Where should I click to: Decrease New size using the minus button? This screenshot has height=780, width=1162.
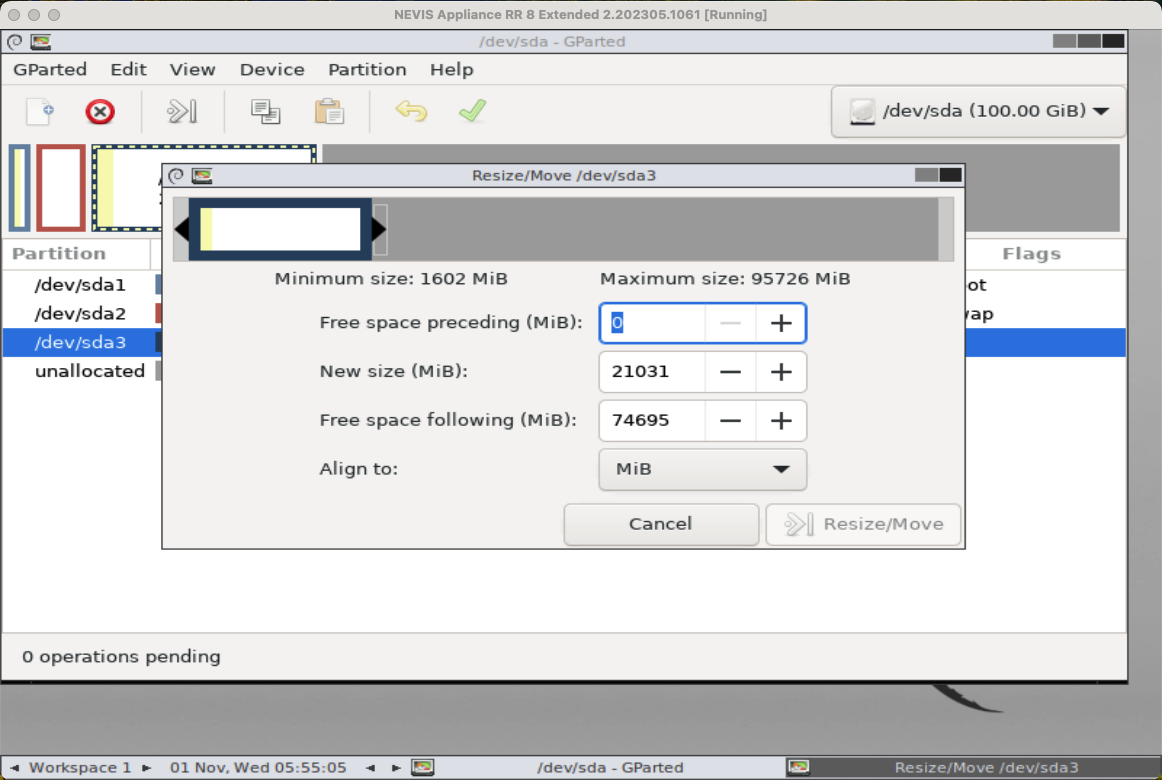[730, 372]
